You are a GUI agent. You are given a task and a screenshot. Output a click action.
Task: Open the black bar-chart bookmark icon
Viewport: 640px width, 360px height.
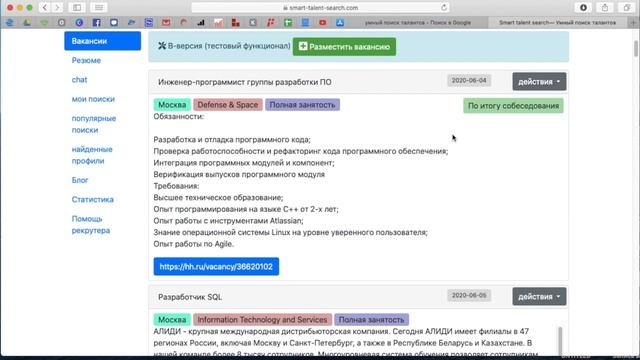(201, 23)
